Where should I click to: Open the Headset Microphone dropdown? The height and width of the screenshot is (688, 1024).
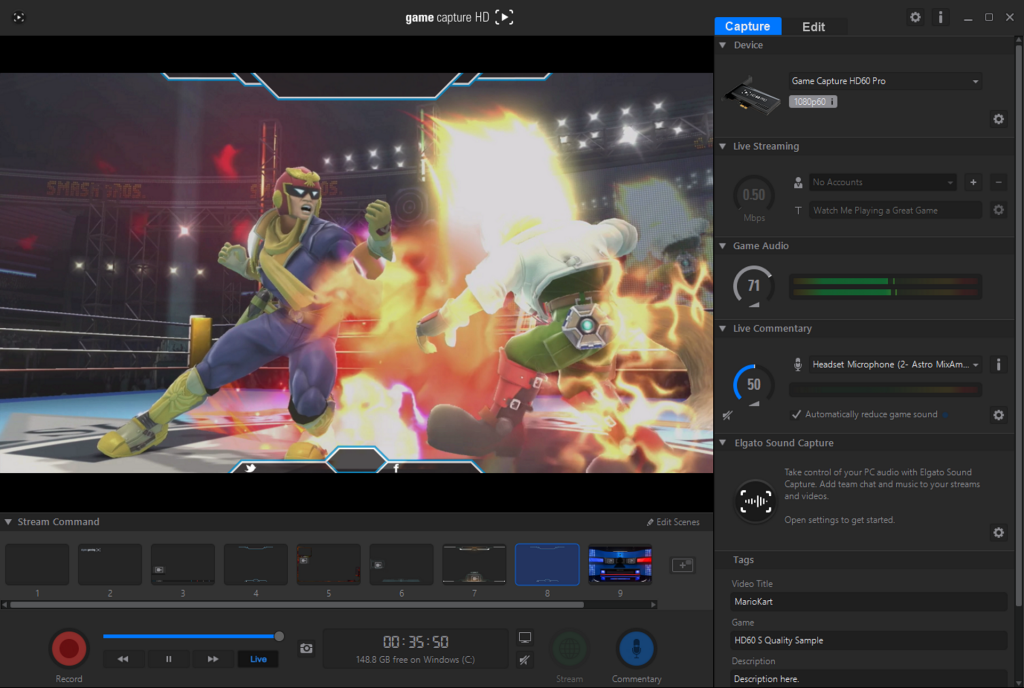coord(895,364)
